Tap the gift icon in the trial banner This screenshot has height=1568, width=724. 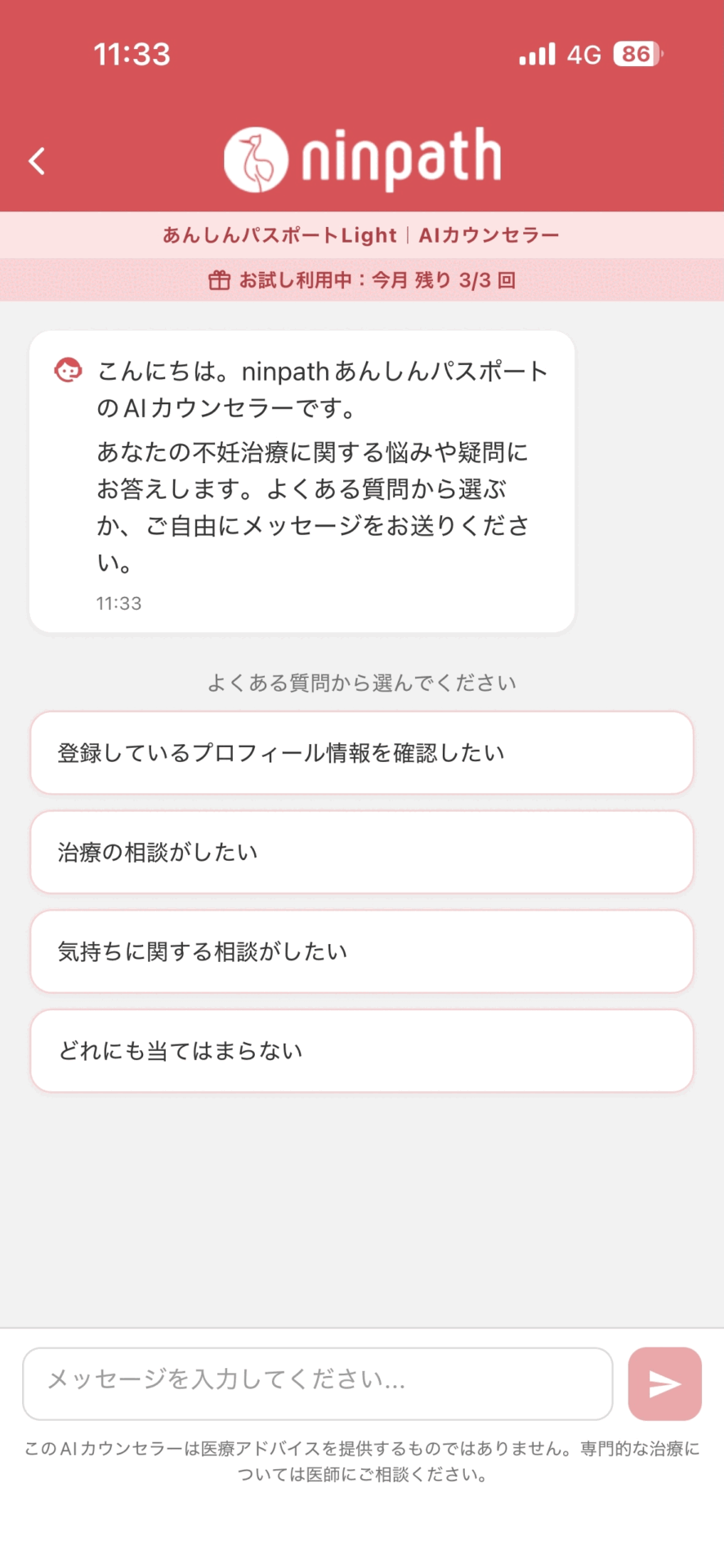pos(219,280)
